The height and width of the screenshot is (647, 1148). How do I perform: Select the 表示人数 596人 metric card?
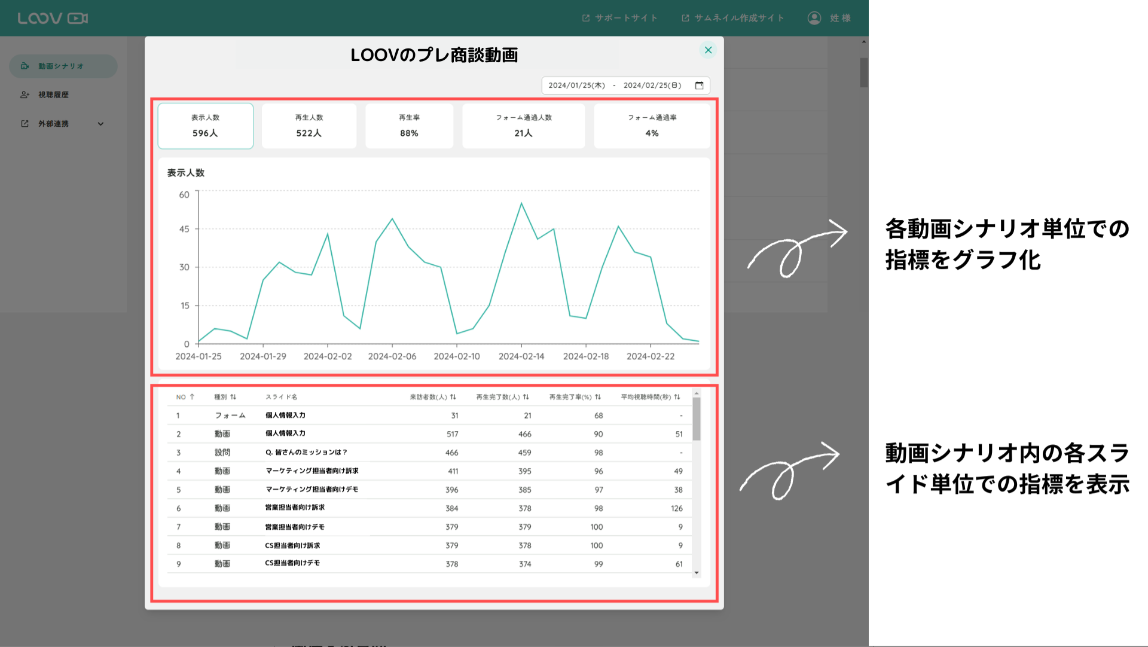pyautogui.click(x=206, y=126)
